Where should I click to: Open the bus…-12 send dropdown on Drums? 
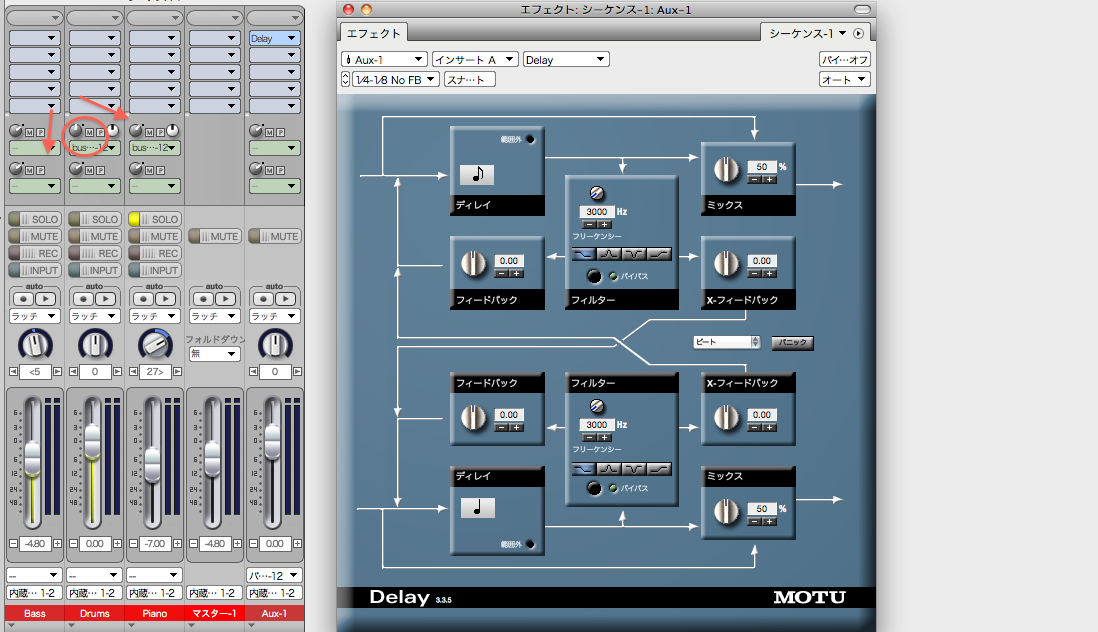point(95,148)
